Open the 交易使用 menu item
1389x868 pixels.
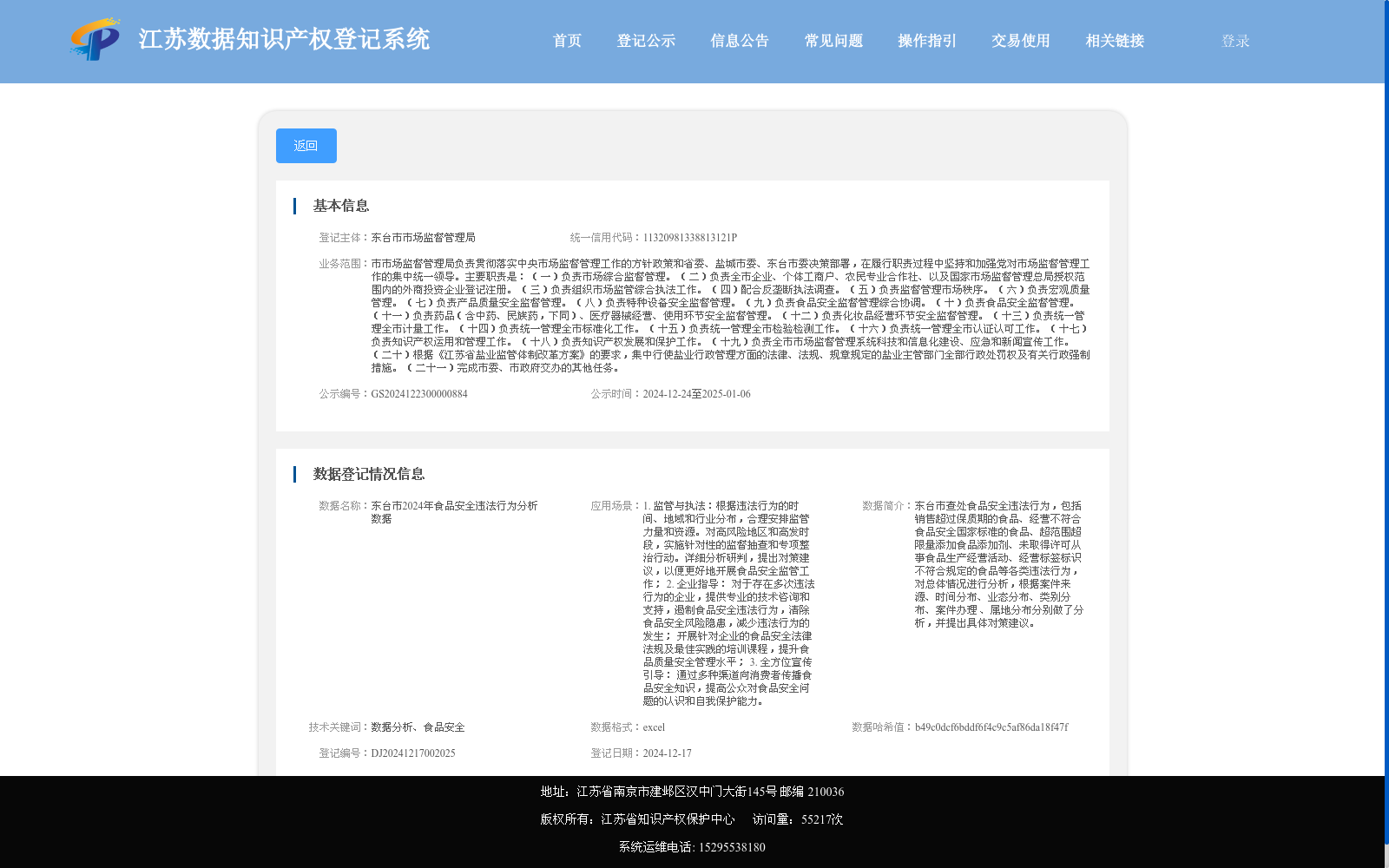1021,41
